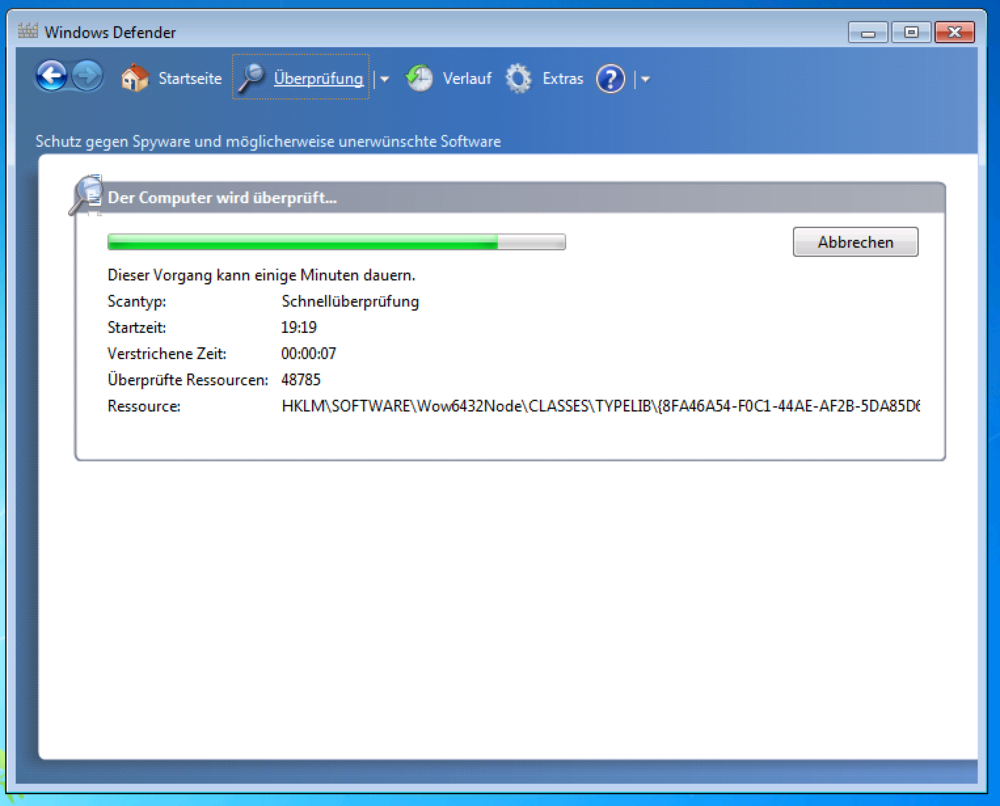Click the forward navigation arrow
The image size is (1000, 806).
(88, 77)
